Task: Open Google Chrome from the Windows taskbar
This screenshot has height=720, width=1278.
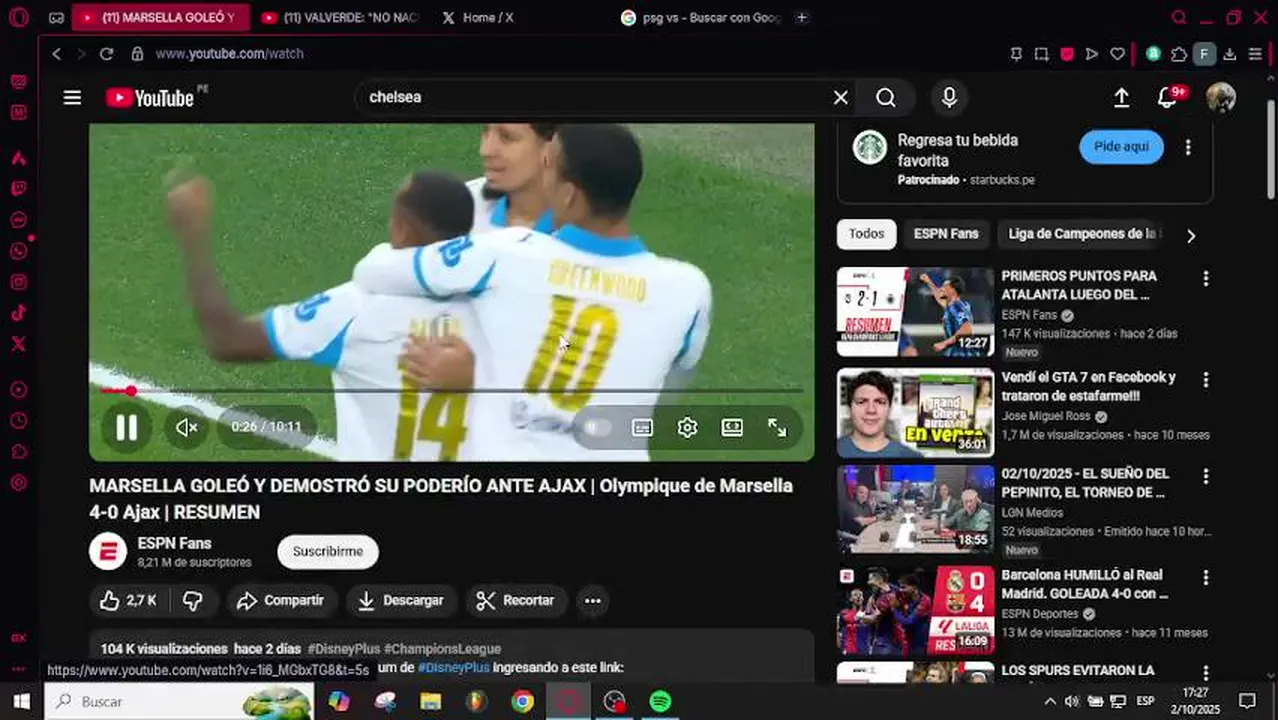Action: [522, 702]
